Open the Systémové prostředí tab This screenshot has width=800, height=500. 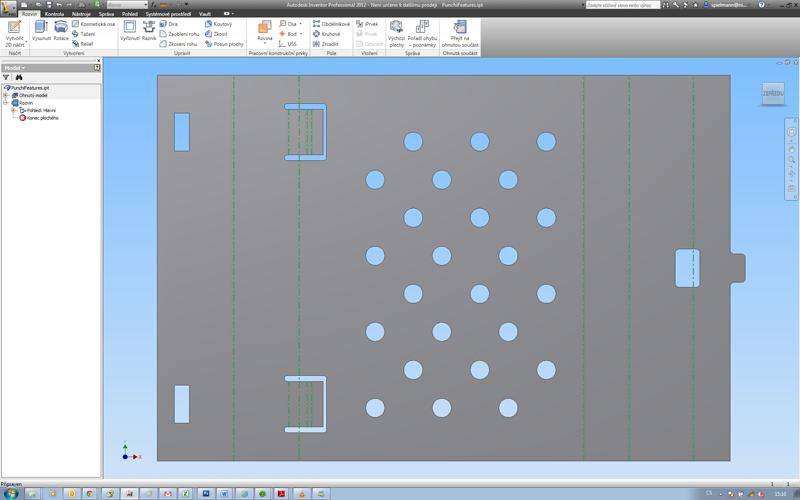168,14
